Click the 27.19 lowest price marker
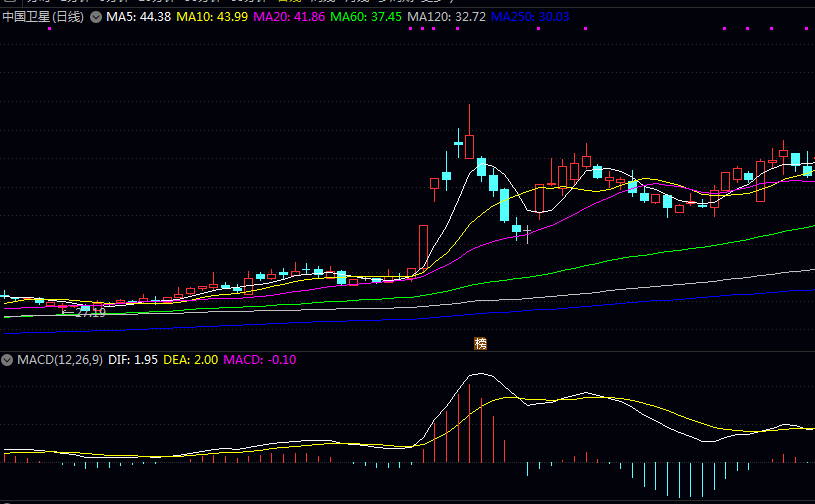The width and height of the screenshot is (815, 504). click(x=90, y=313)
